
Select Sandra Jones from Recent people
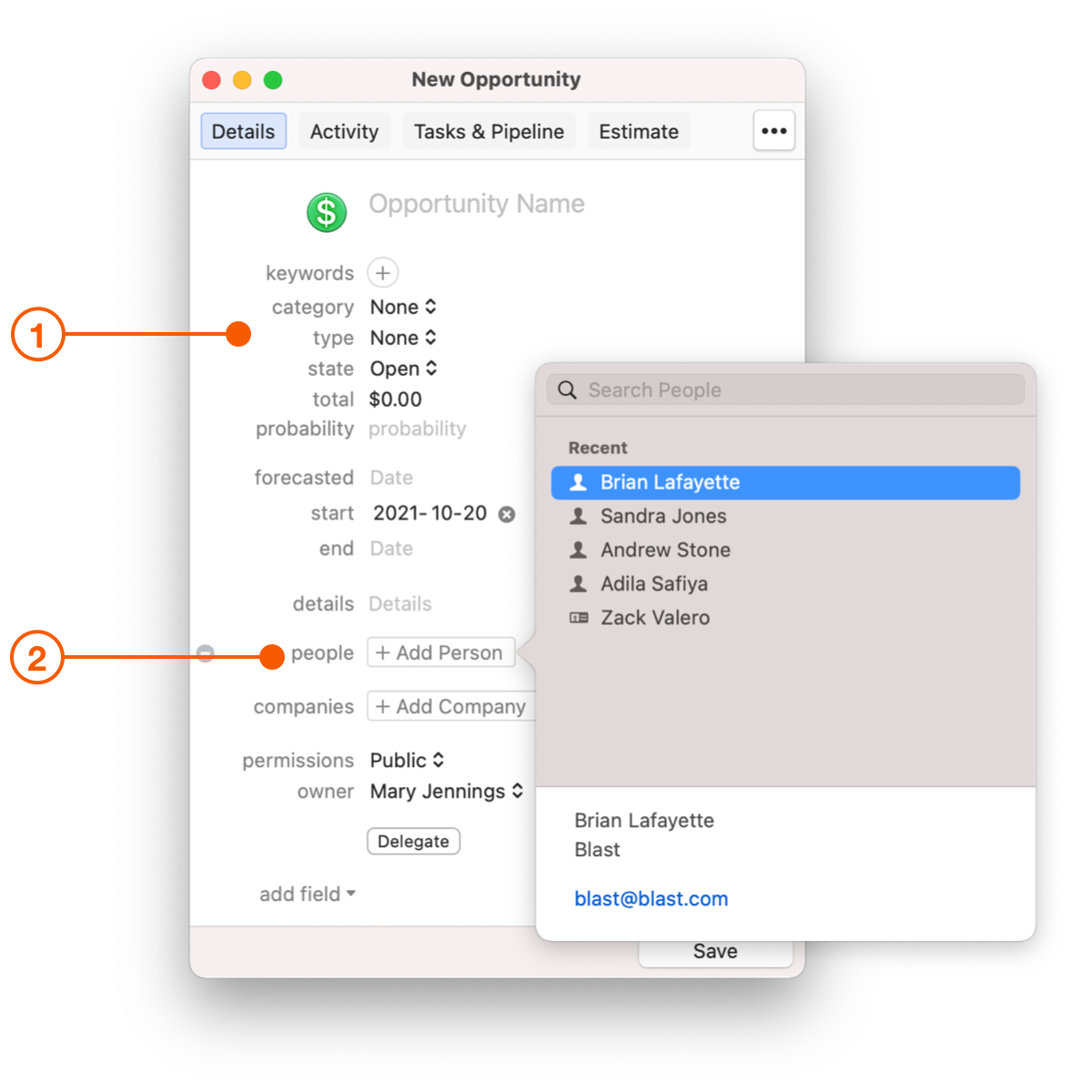[785, 516]
